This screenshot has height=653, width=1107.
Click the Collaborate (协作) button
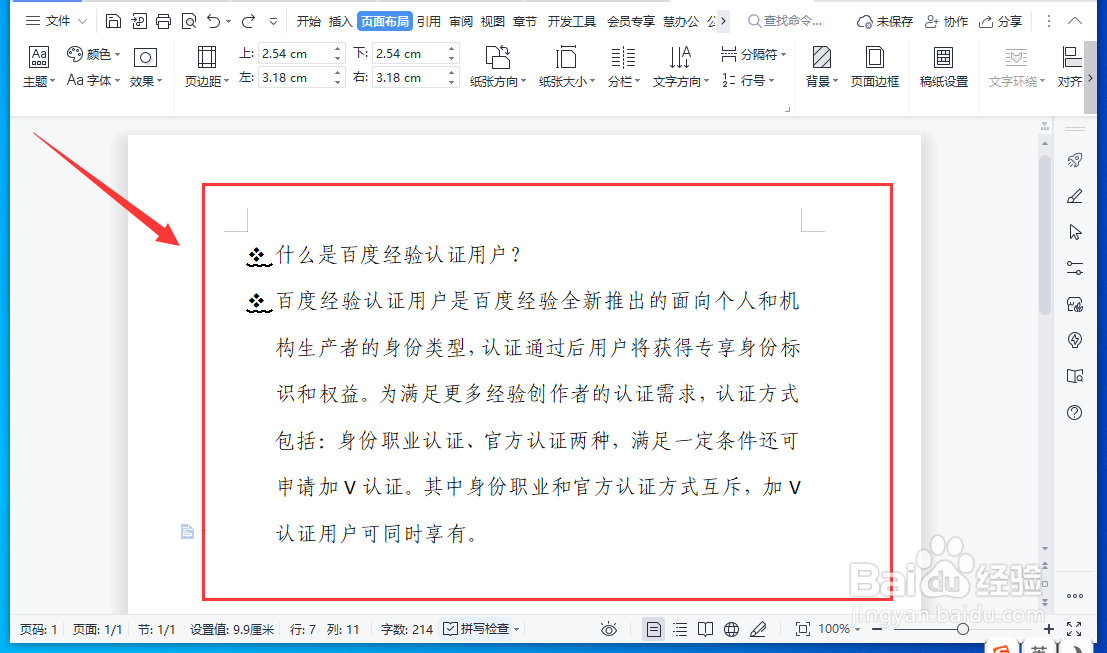[x=947, y=22]
